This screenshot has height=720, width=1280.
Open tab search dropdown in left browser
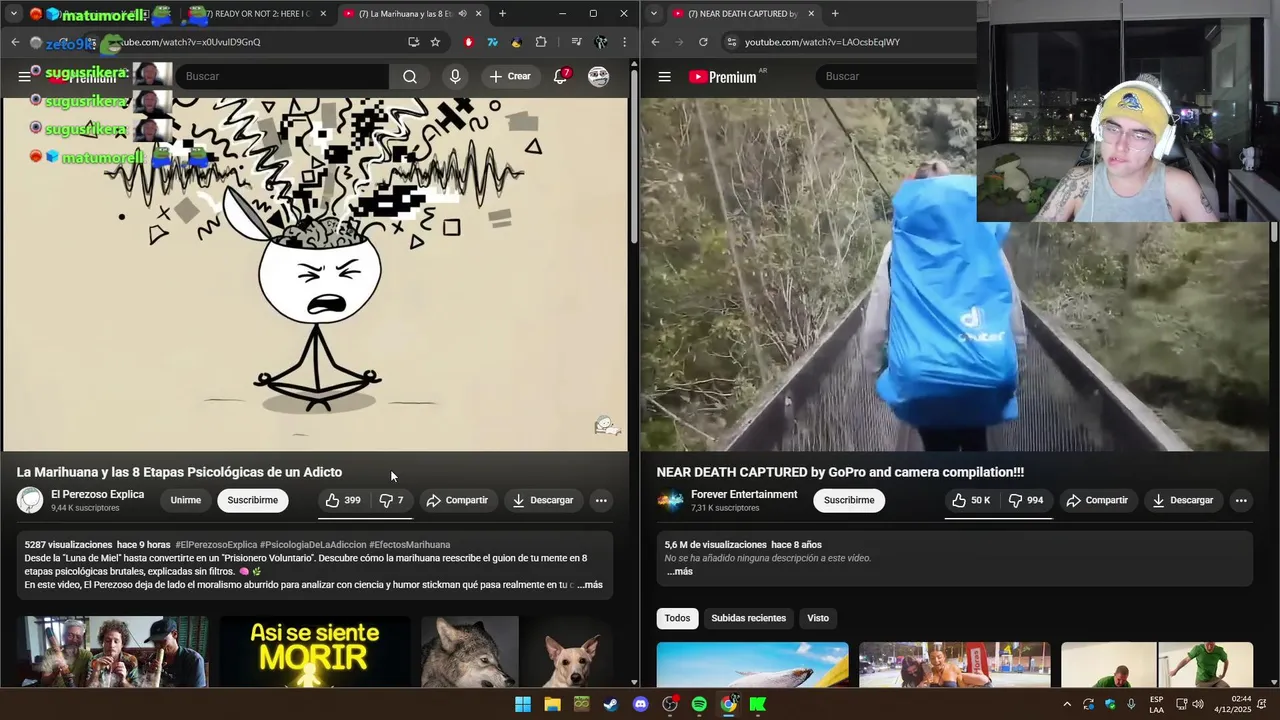[13, 14]
